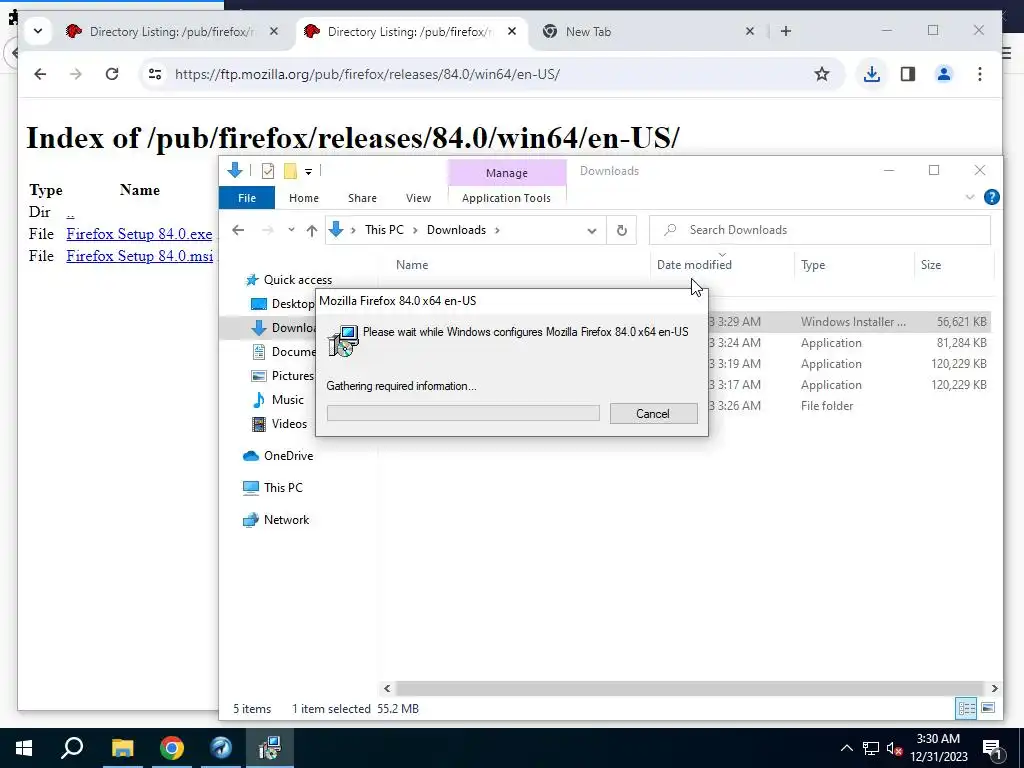Switch to large thumbnails view icon
This screenshot has width=1024, height=768.
point(988,709)
